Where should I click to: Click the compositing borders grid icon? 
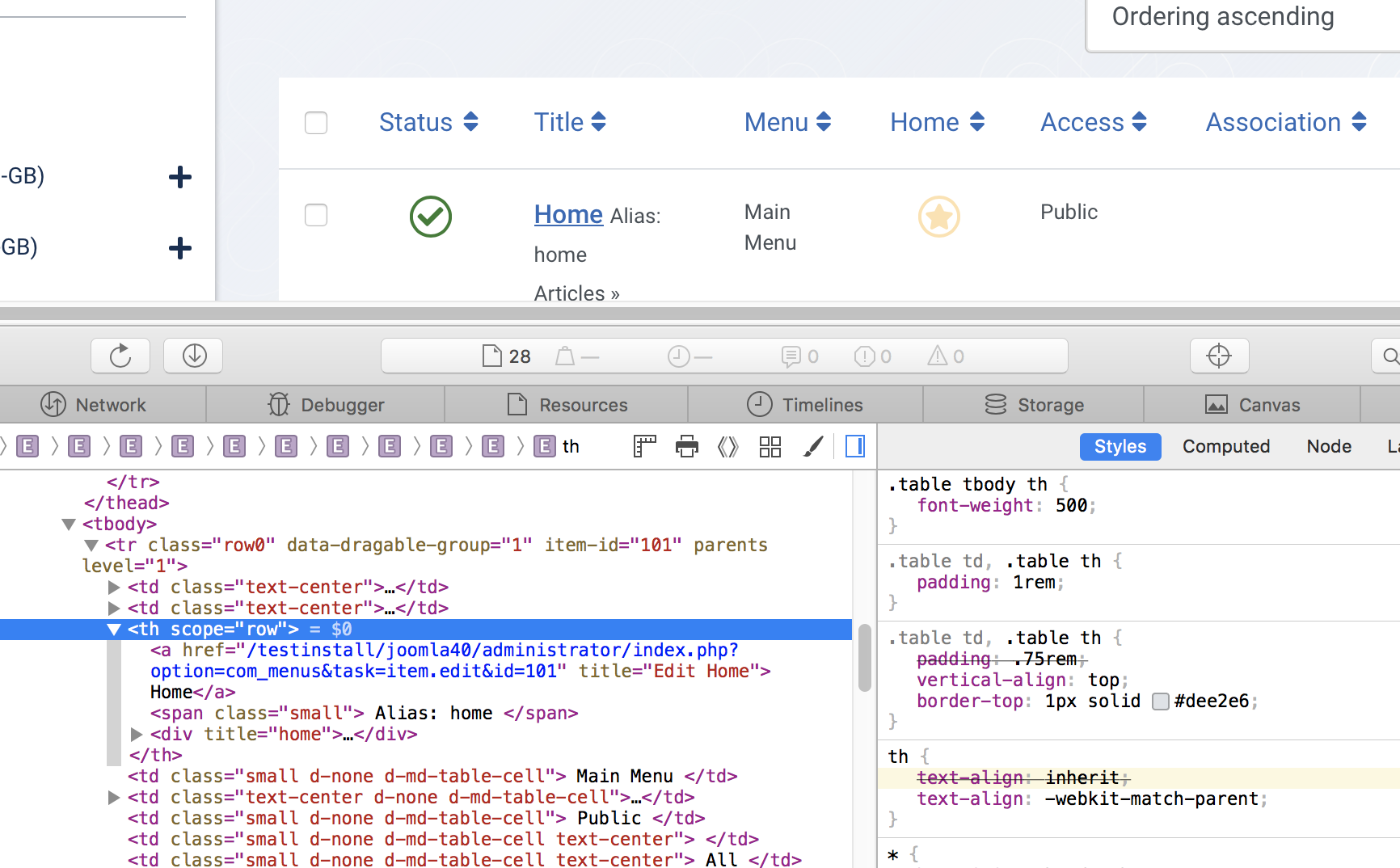click(x=770, y=446)
